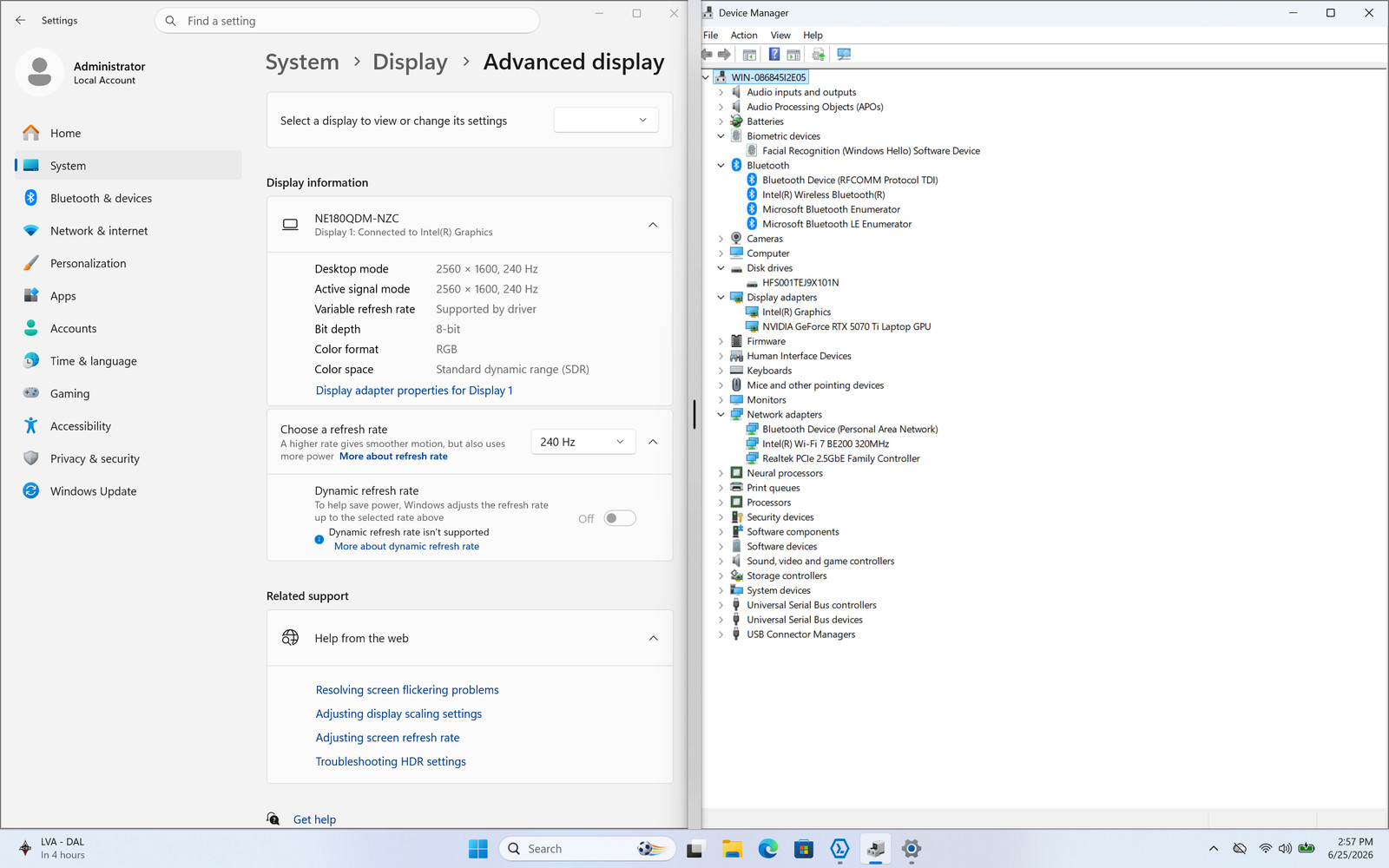Open Gaming settings page

(x=128, y=393)
